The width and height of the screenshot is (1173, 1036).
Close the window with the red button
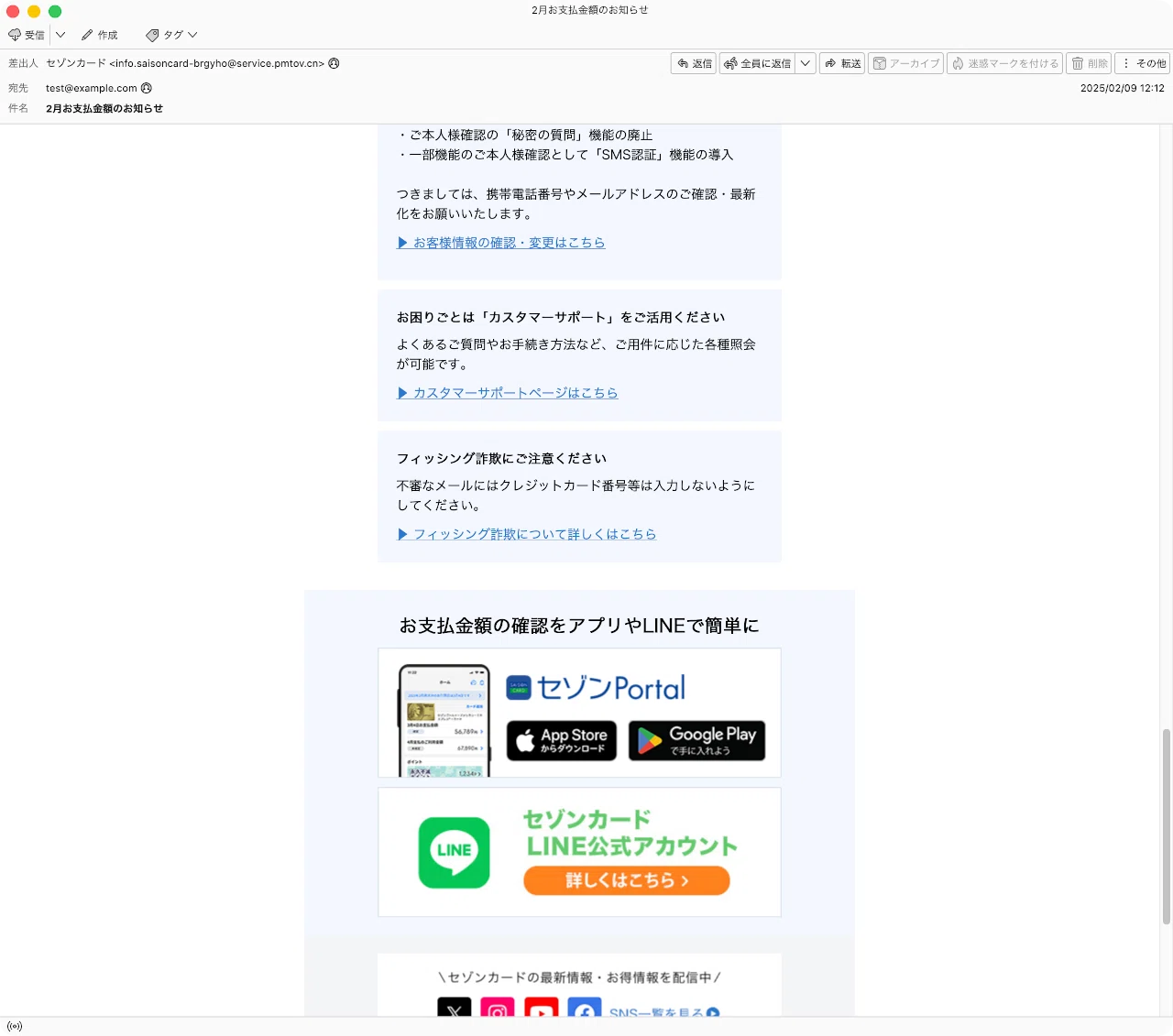point(13,11)
